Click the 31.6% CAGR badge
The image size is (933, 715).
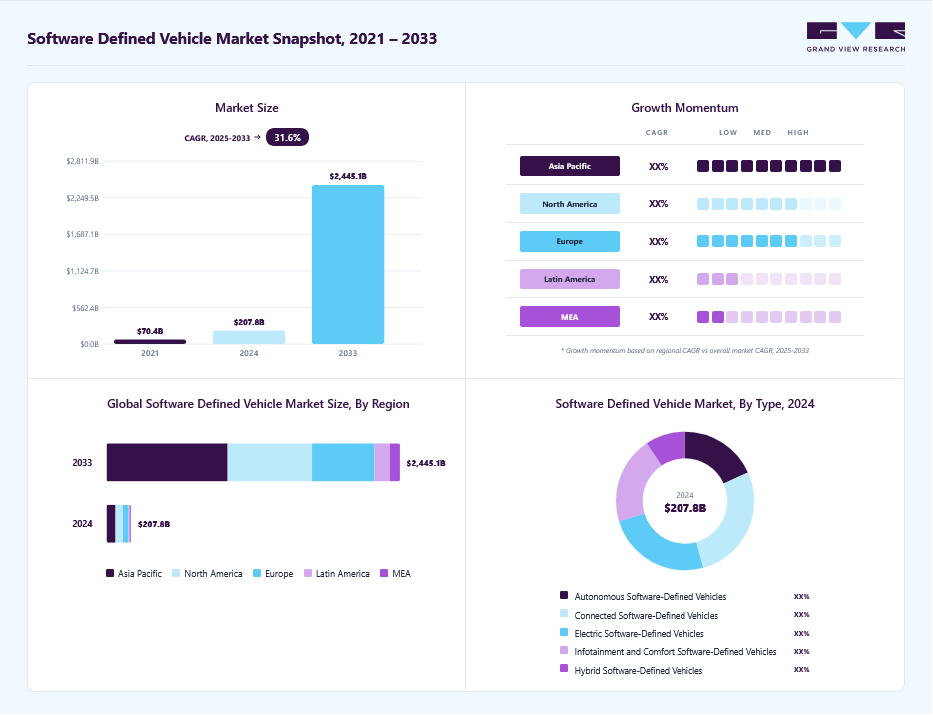tap(287, 137)
